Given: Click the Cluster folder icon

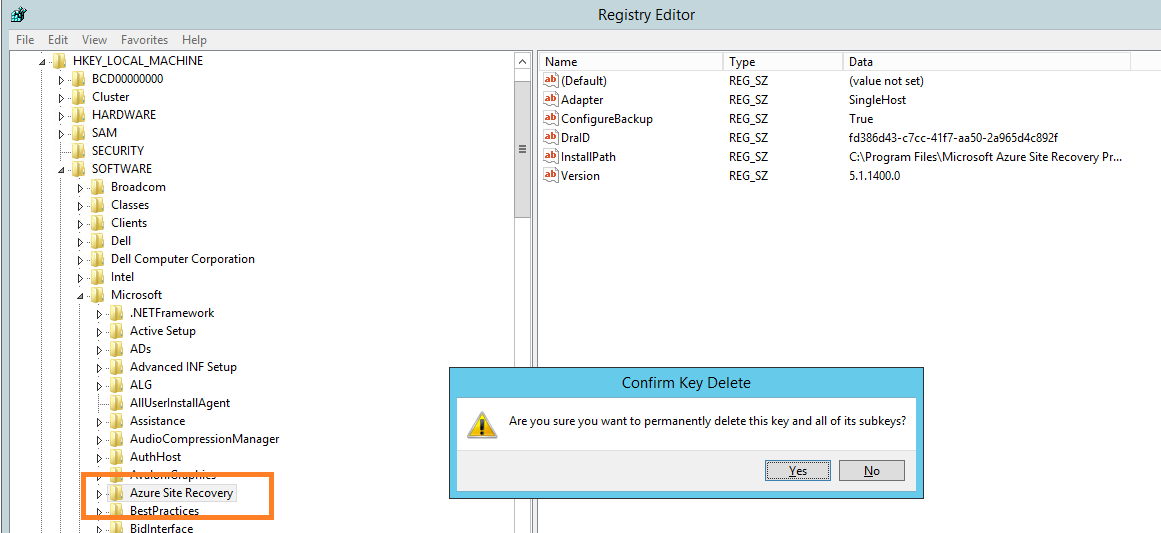Looking at the screenshot, I should coord(78,96).
